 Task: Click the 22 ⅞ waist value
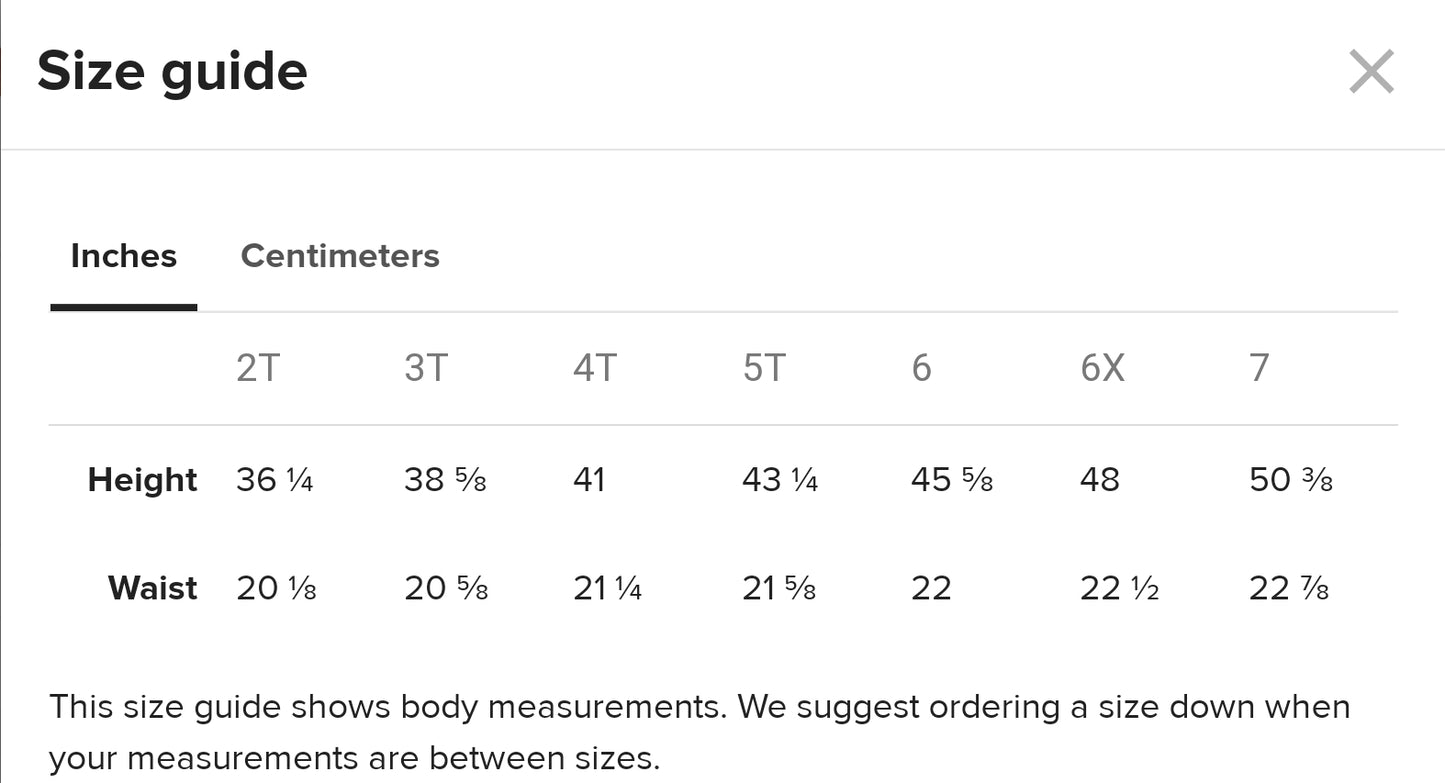pyautogui.click(x=1289, y=588)
